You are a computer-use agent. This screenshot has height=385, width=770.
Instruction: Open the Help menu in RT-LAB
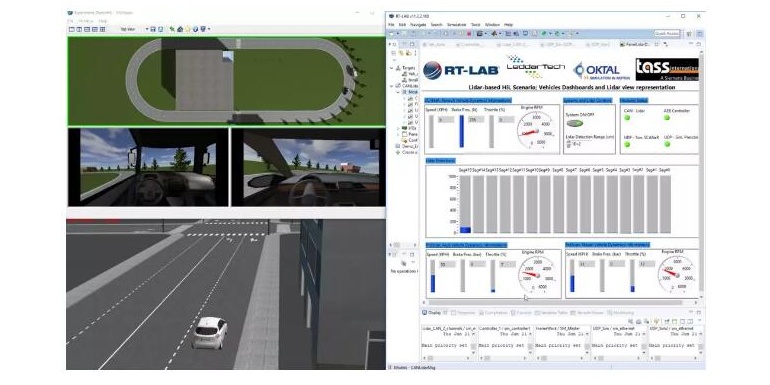[x=508, y=25]
